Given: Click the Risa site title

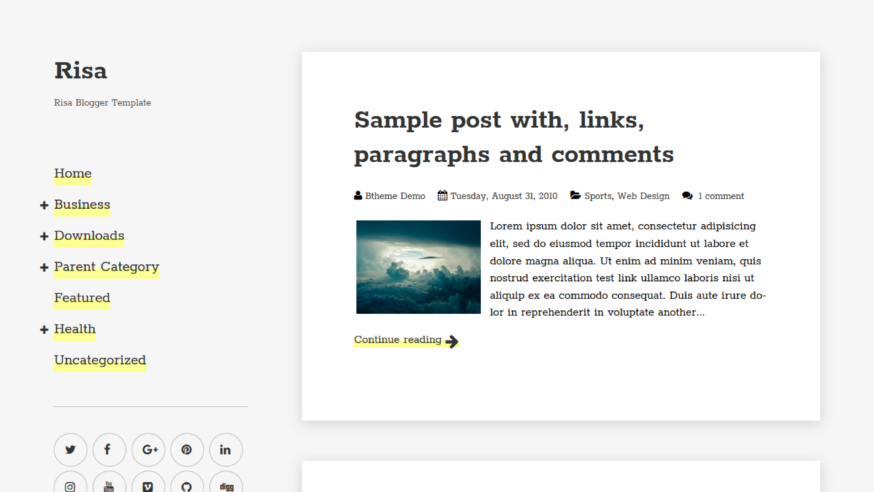Looking at the screenshot, I should coord(80,71).
